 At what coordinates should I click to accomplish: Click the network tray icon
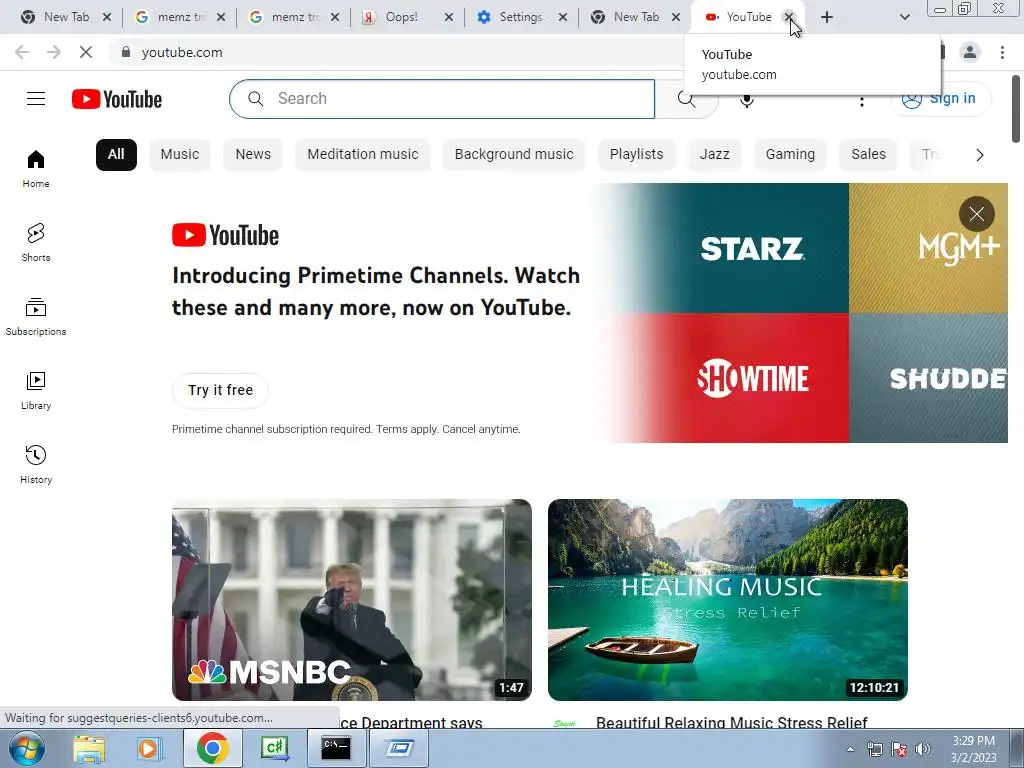coord(874,749)
